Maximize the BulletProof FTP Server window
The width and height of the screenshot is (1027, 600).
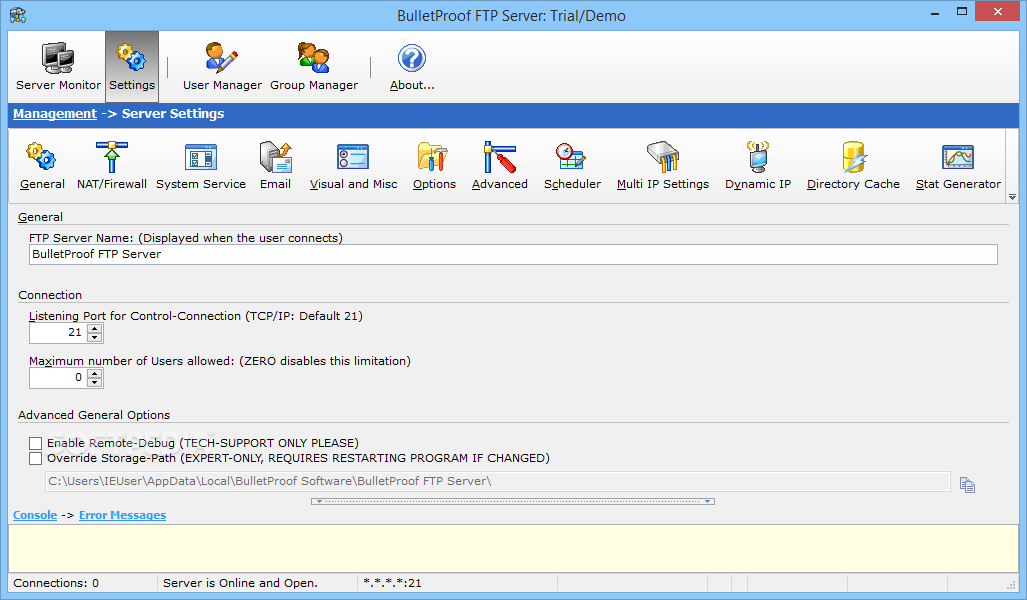pos(962,12)
